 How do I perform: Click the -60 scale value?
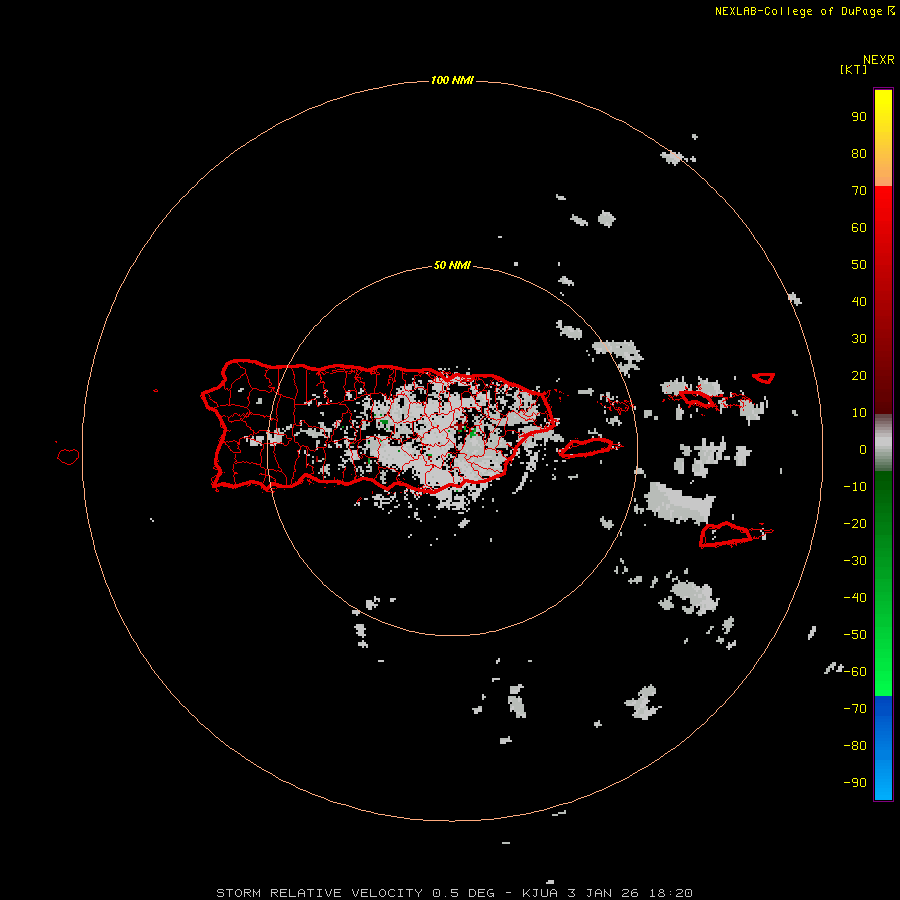tap(855, 672)
